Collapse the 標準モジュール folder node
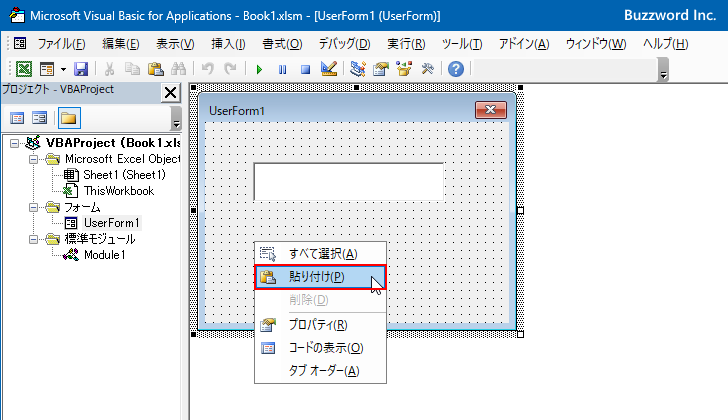 coord(33,239)
